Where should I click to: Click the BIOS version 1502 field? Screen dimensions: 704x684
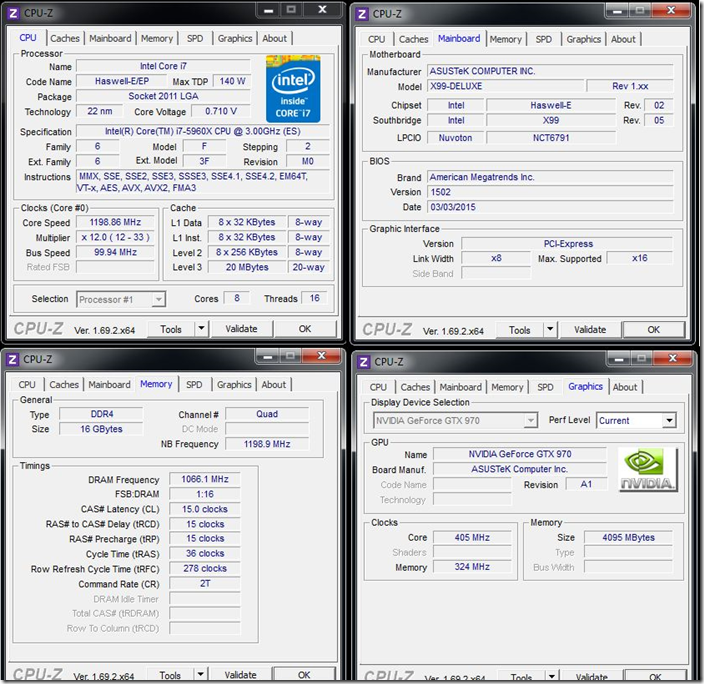click(x=550, y=192)
